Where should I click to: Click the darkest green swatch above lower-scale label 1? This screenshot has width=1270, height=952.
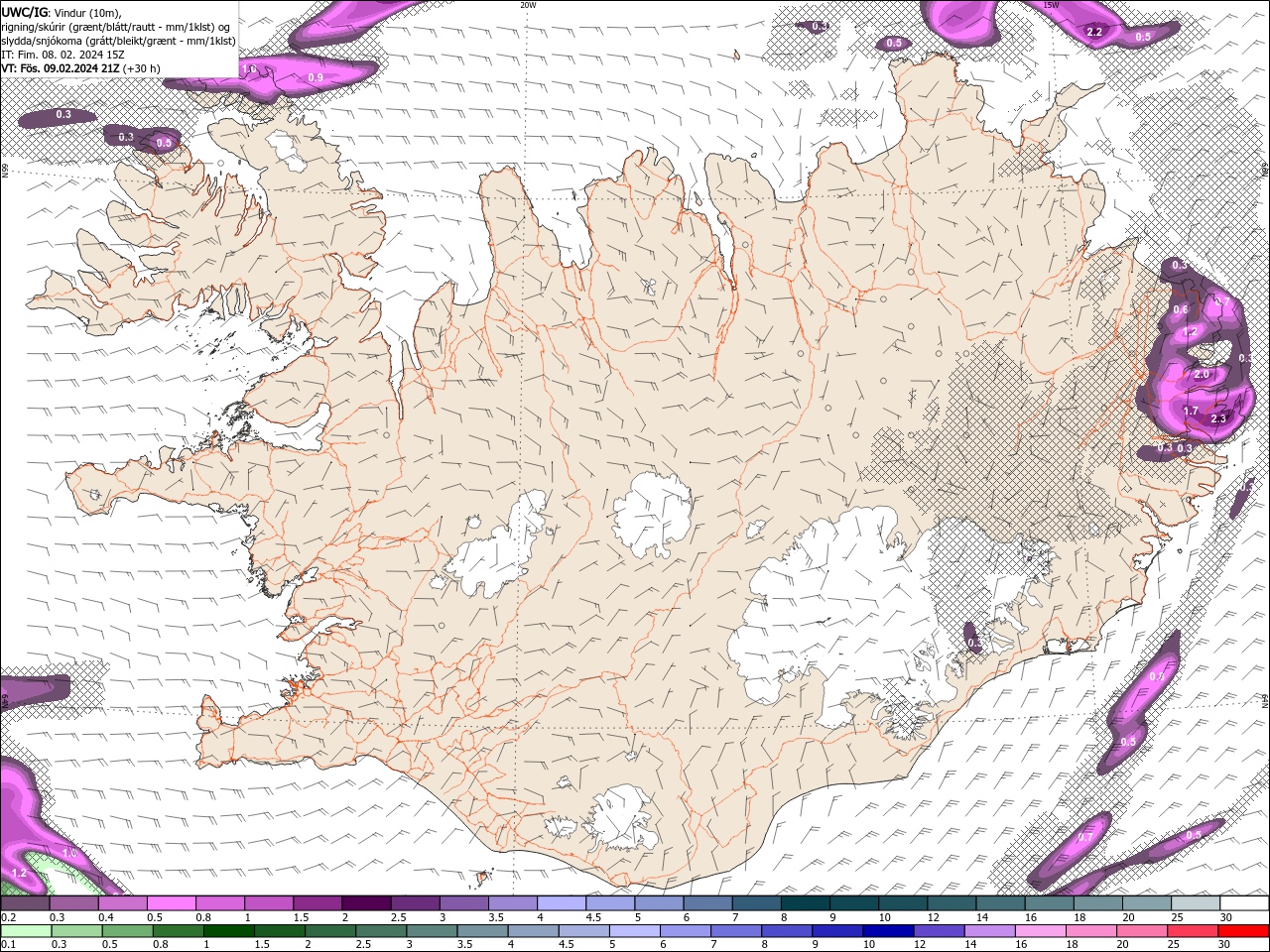coord(229,931)
